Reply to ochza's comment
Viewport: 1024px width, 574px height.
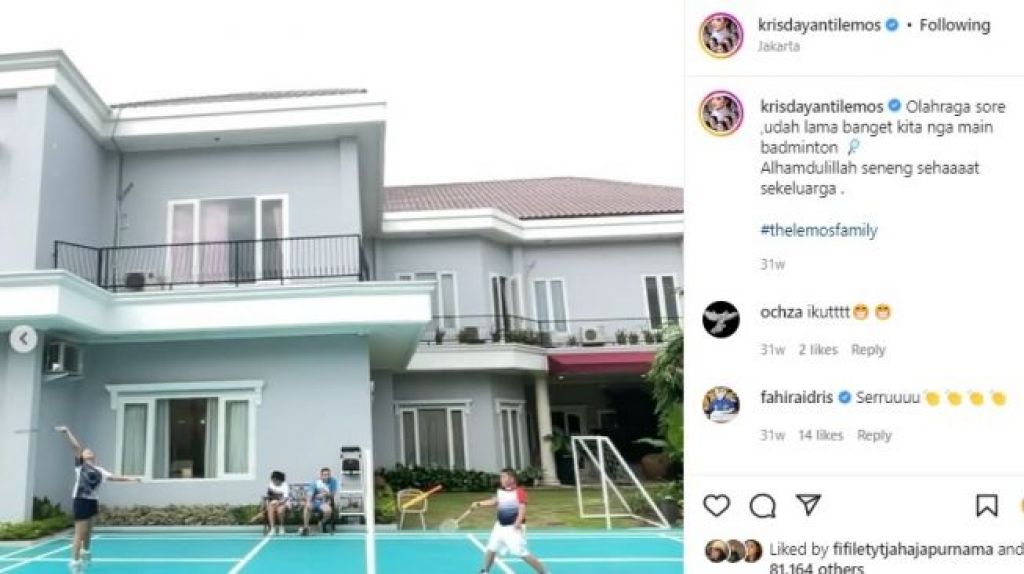tap(868, 349)
